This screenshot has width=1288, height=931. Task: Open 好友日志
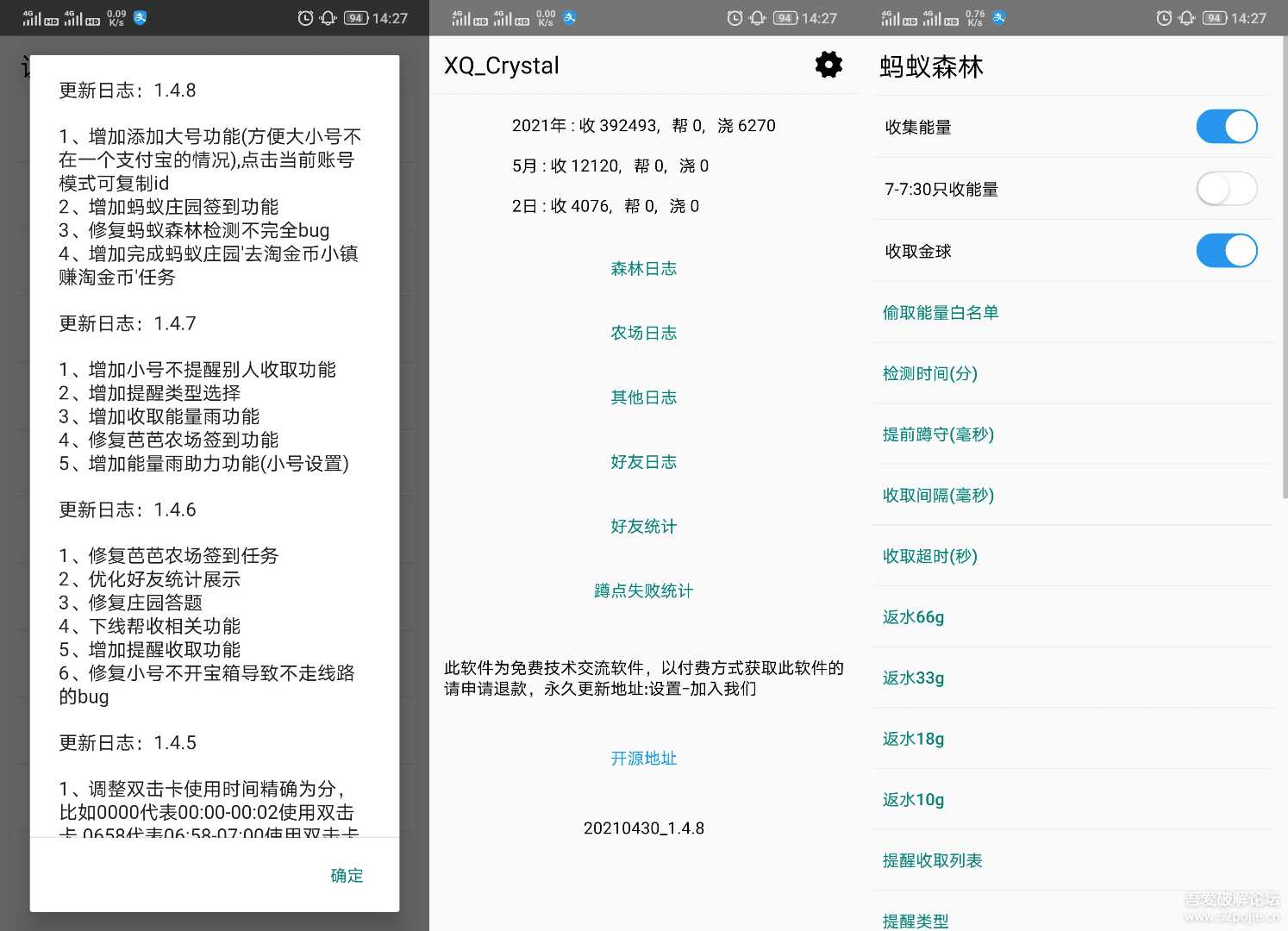[643, 461]
